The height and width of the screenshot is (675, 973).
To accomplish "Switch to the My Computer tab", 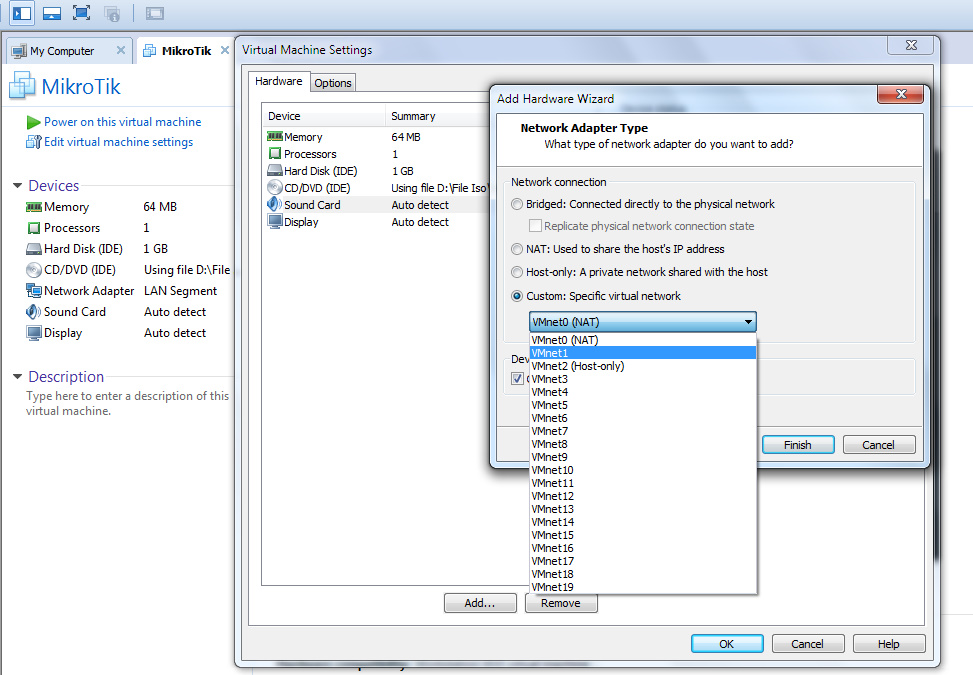I will pos(63,49).
